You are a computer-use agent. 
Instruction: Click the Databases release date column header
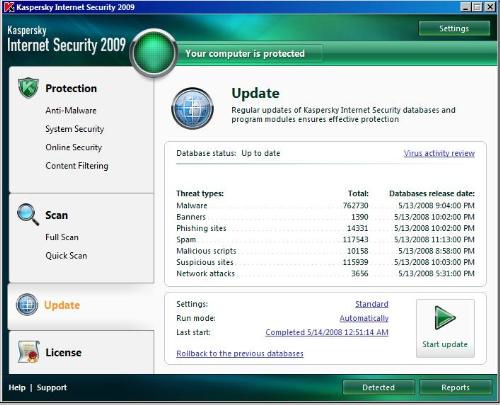click(432, 194)
